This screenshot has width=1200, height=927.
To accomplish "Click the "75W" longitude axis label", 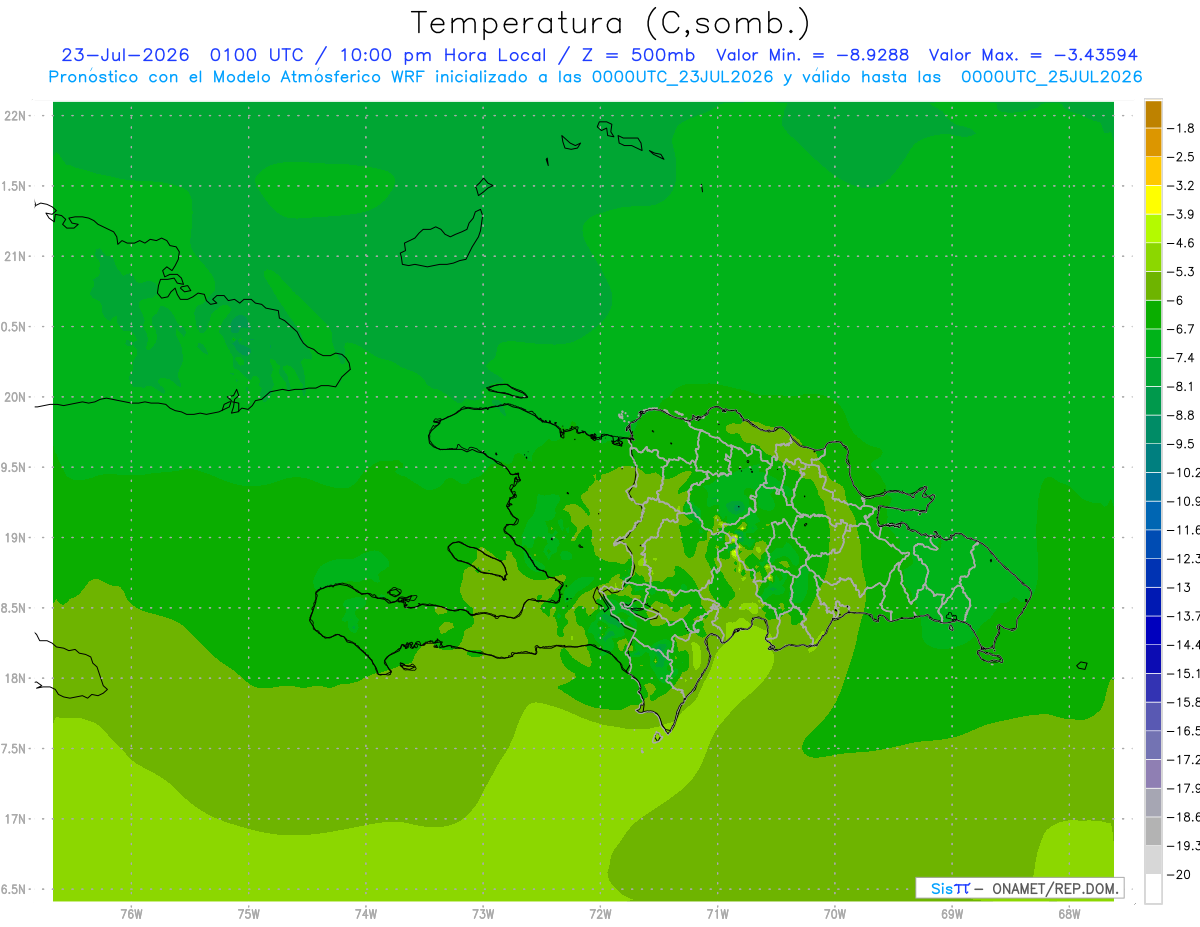I will (x=249, y=914).
